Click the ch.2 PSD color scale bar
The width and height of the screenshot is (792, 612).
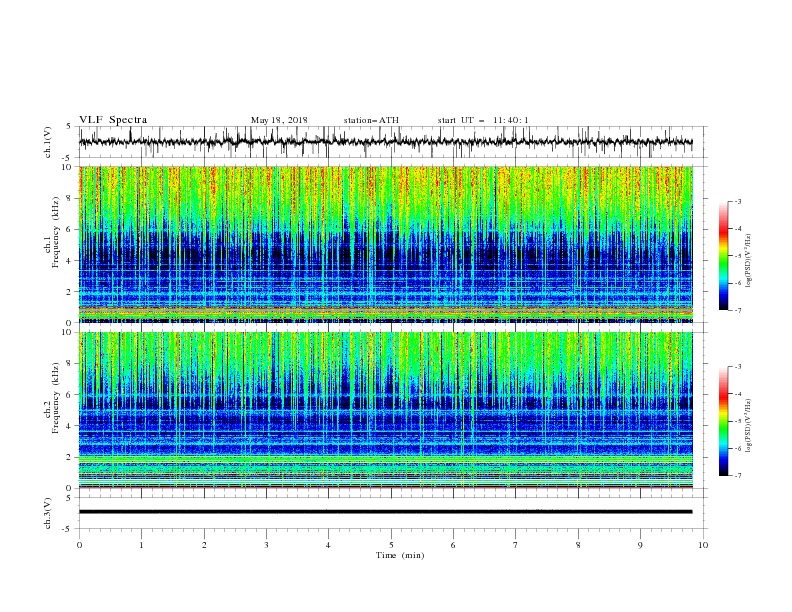click(x=723, y=421)
